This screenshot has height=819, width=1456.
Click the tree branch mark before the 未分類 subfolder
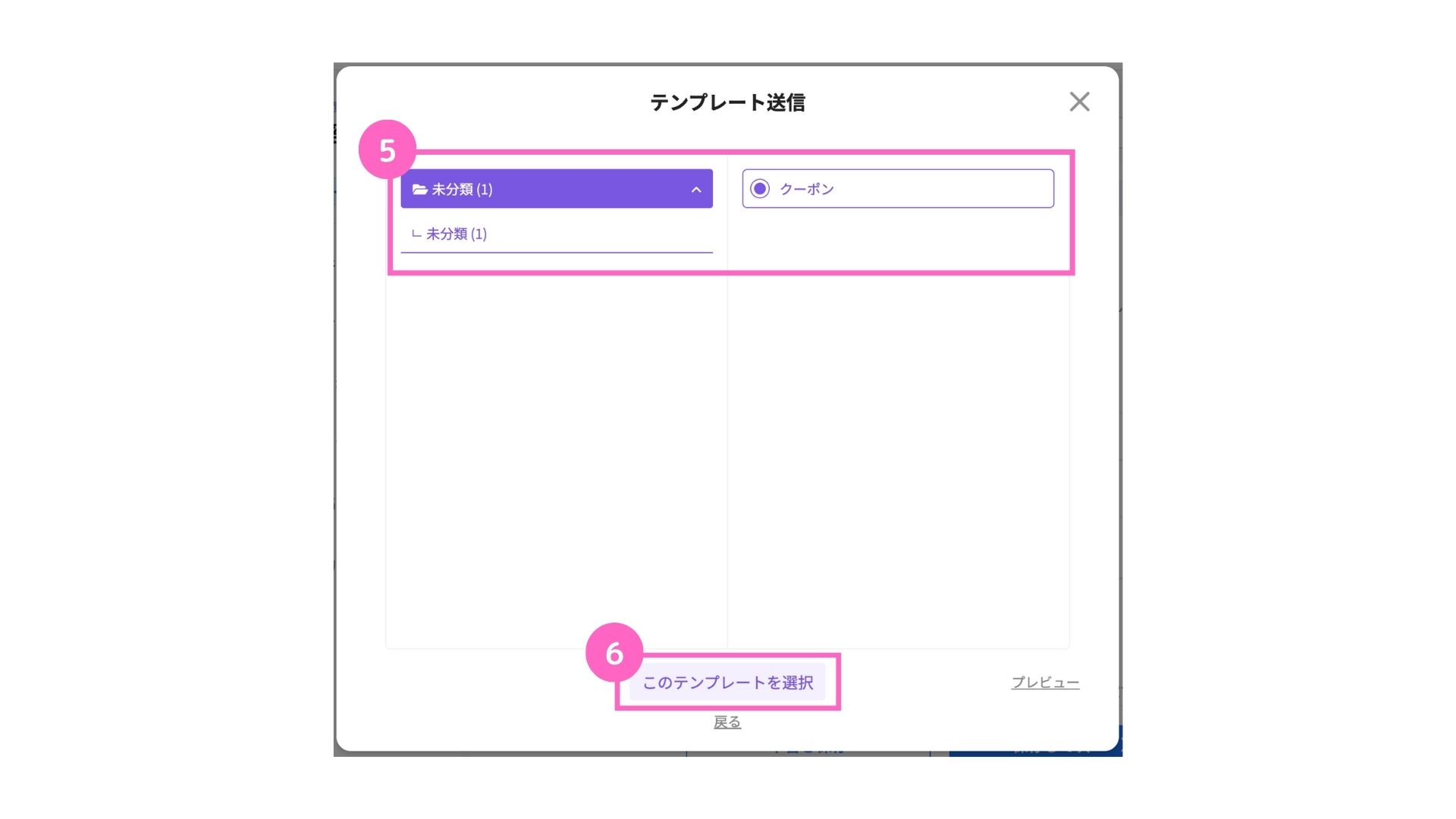coord(416,234)
